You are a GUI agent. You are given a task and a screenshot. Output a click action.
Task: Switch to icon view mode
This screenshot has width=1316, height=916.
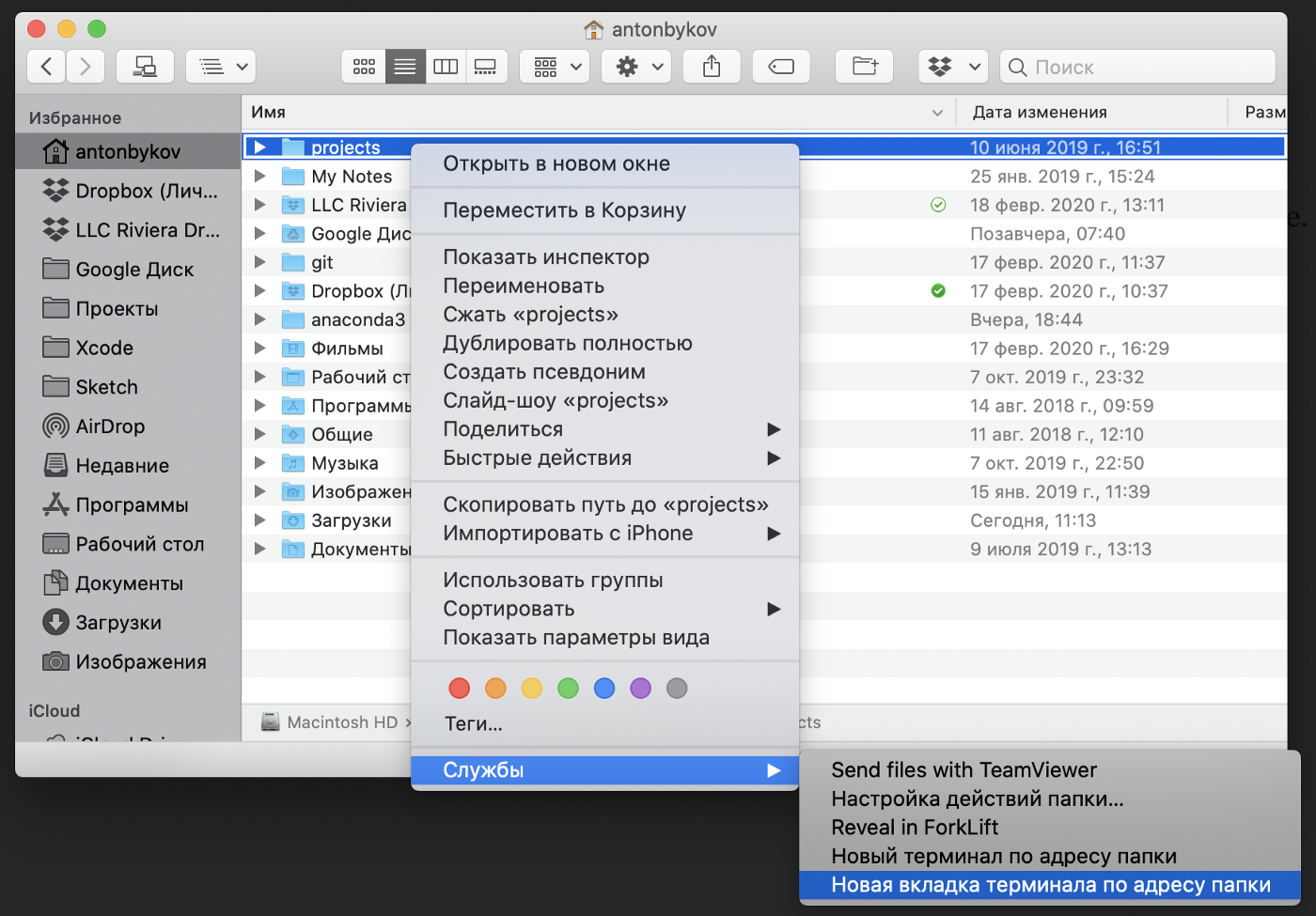(364, 67)
